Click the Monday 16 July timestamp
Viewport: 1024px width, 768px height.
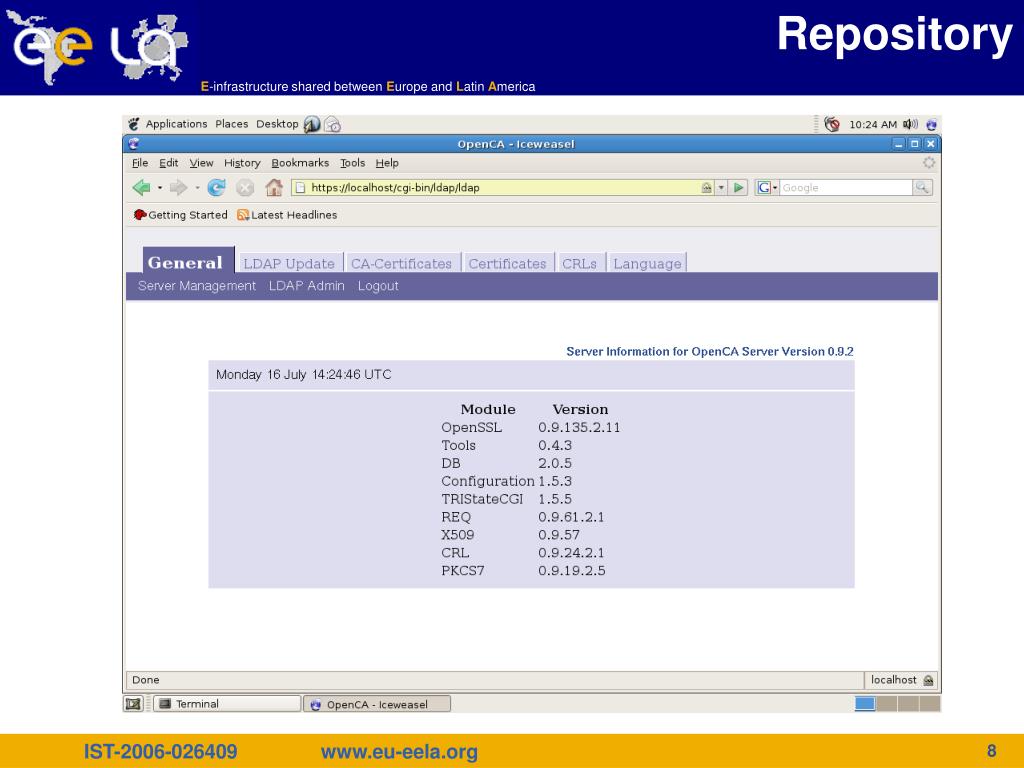coord(304,374)
